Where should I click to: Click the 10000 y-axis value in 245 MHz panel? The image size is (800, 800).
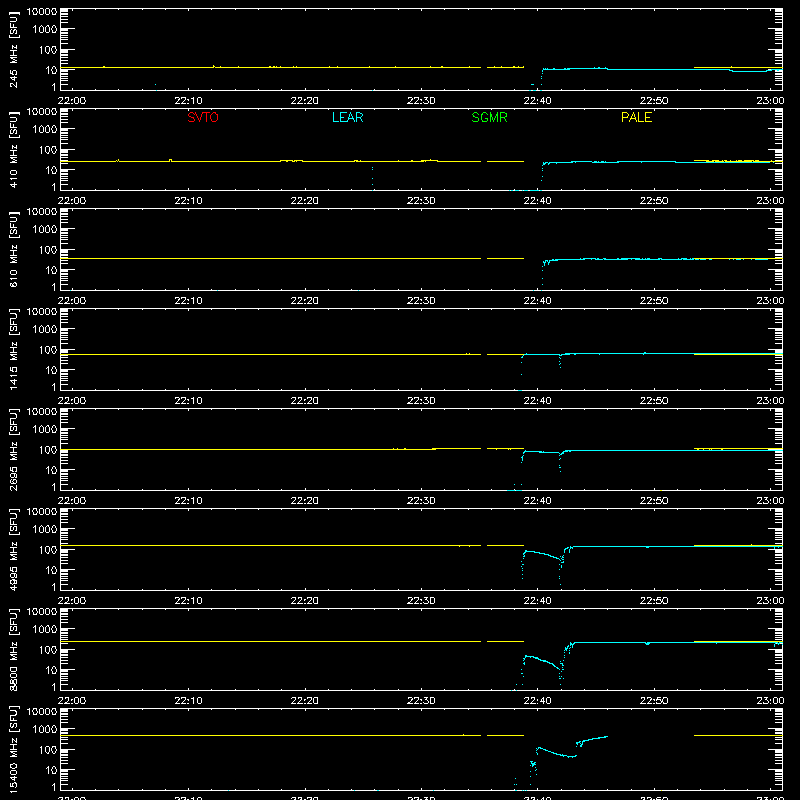pyautogui.click(x=42, y=12)
